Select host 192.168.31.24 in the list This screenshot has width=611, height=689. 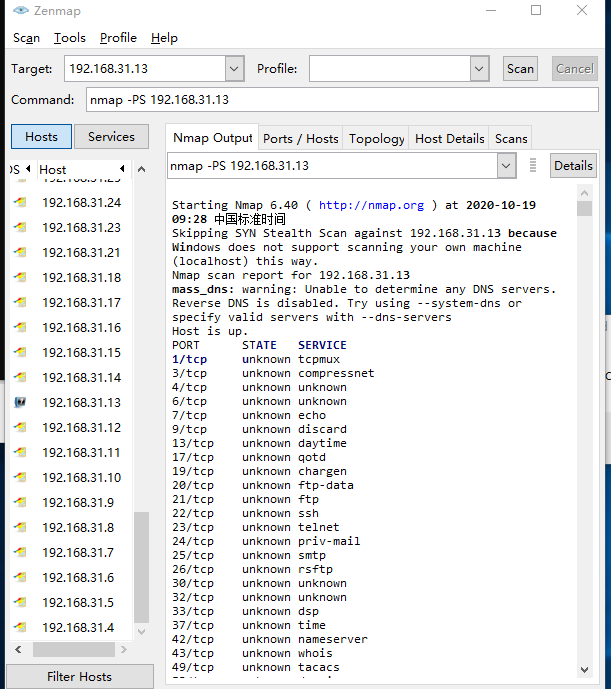(x=81, y=203)
